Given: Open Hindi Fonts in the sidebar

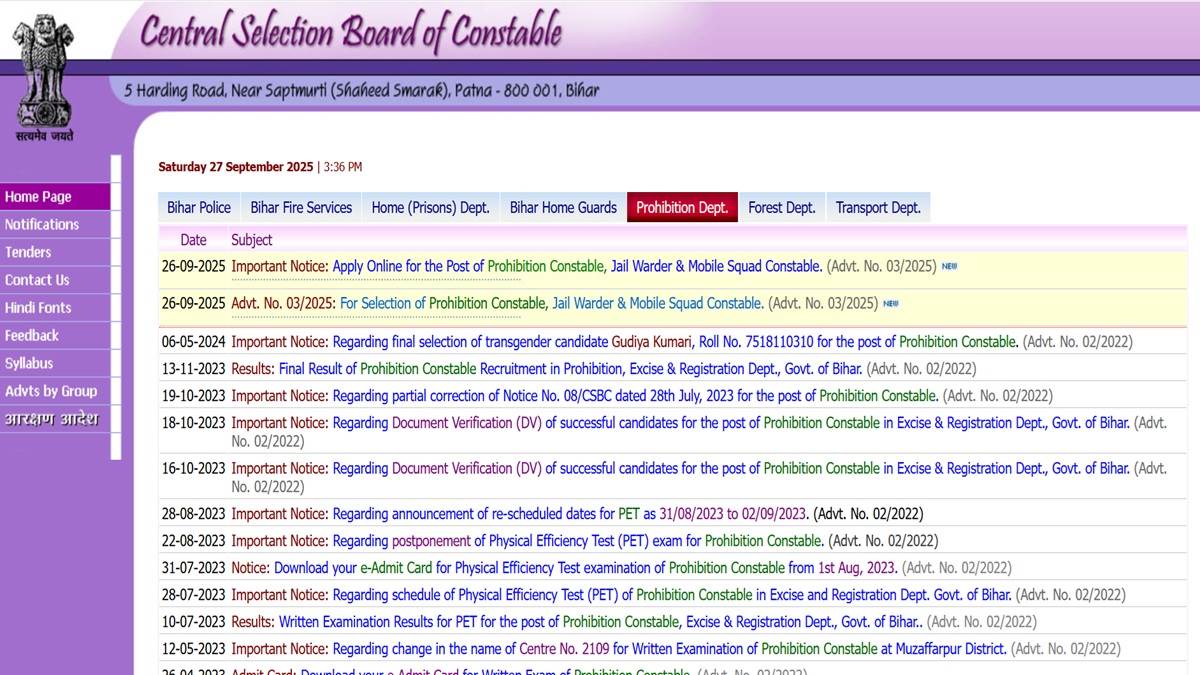Looking at the screenshot, I should 55,308.
